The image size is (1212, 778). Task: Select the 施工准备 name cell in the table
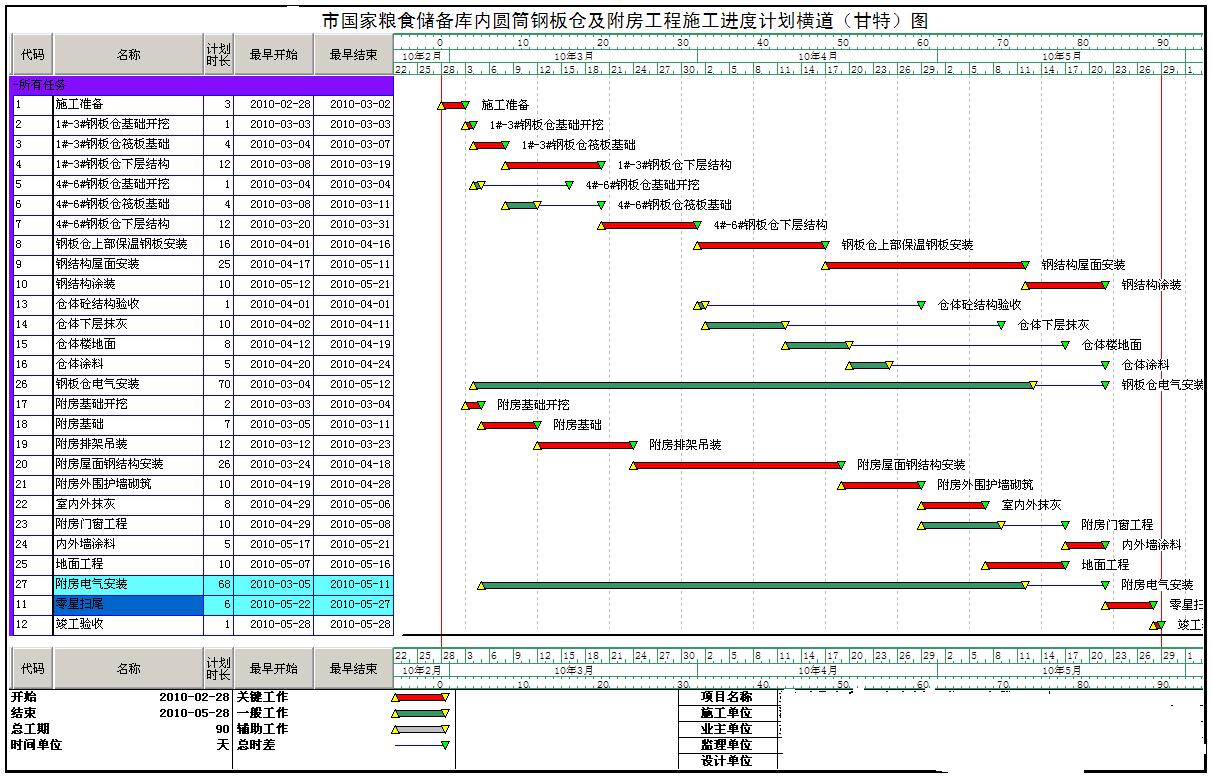[128, 104]
